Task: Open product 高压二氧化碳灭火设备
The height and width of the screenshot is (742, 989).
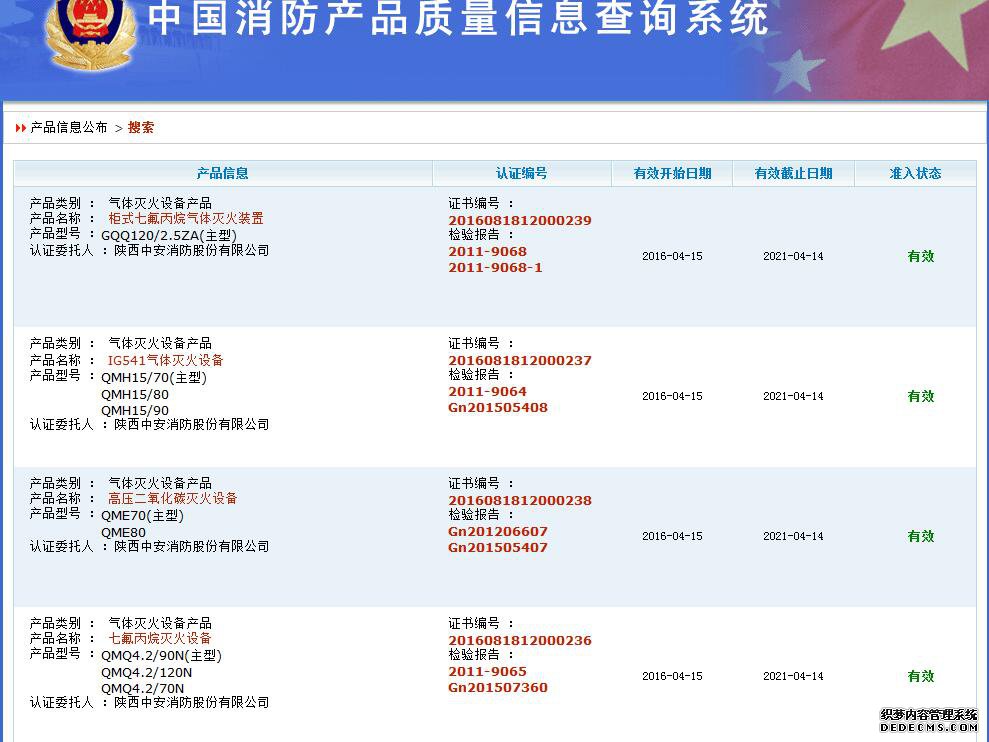Action: [173, 498]
